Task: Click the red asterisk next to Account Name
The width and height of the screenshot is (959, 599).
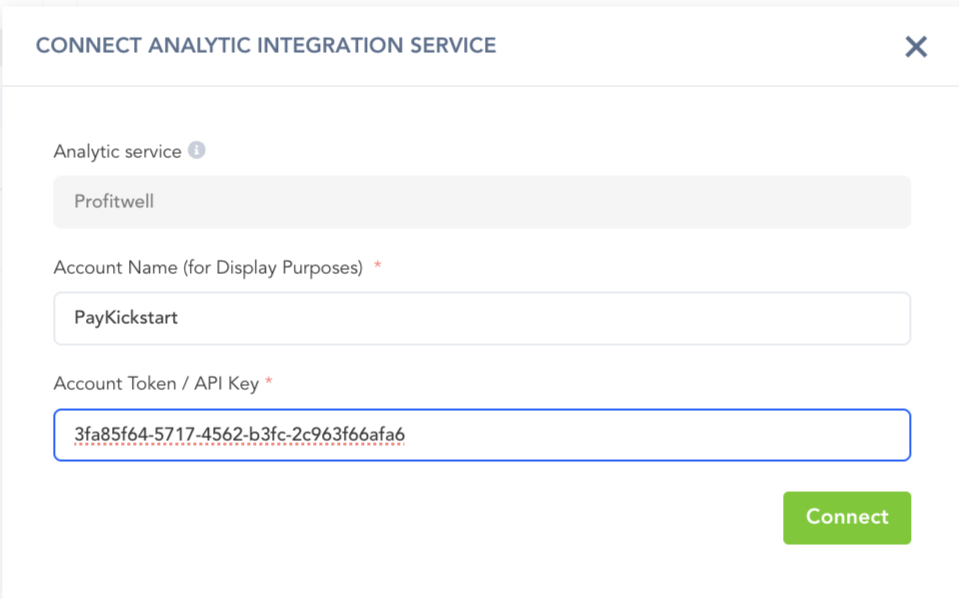Action: (x=377, y=267)
